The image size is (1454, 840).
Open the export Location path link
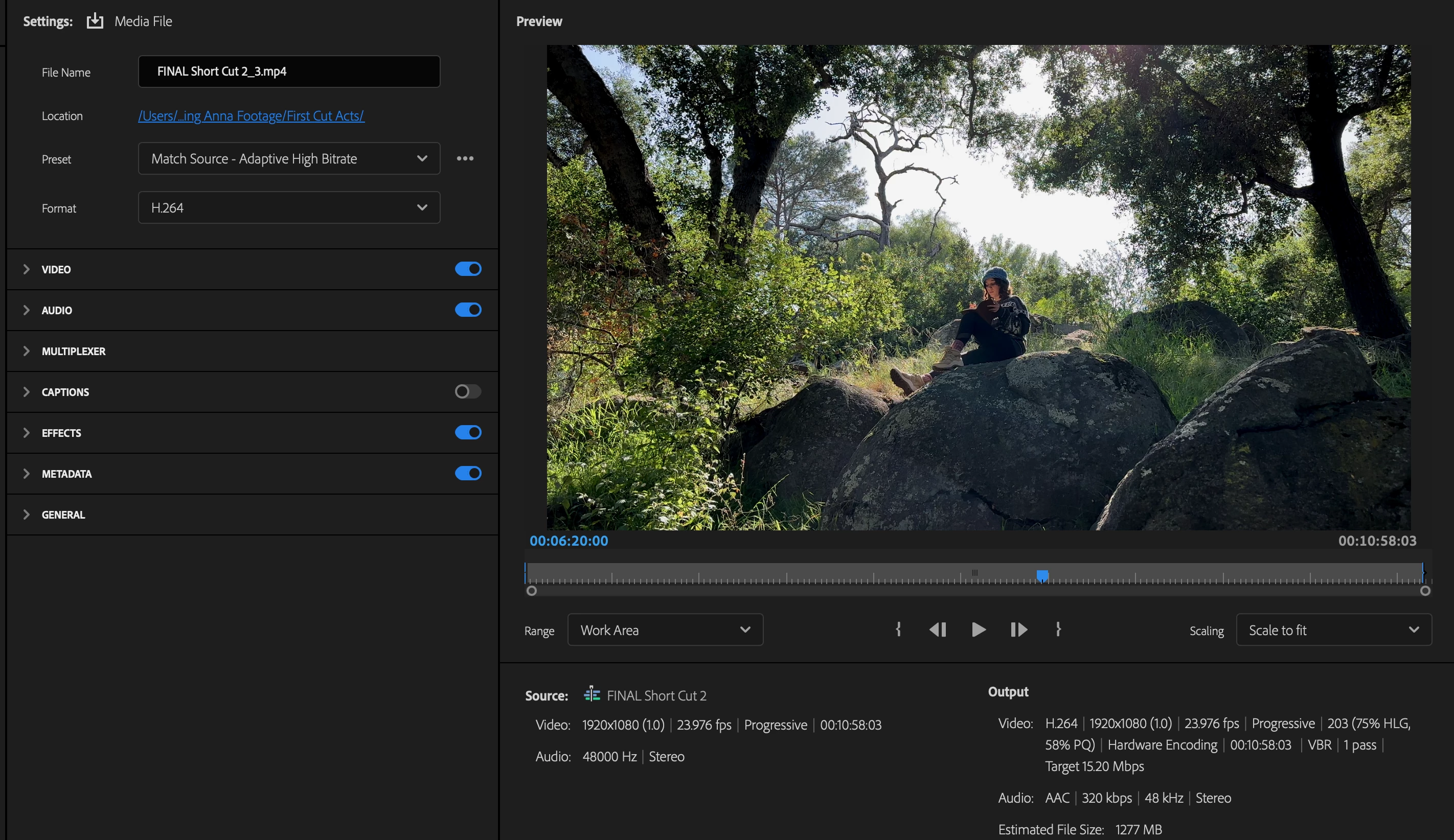(251, 116)
